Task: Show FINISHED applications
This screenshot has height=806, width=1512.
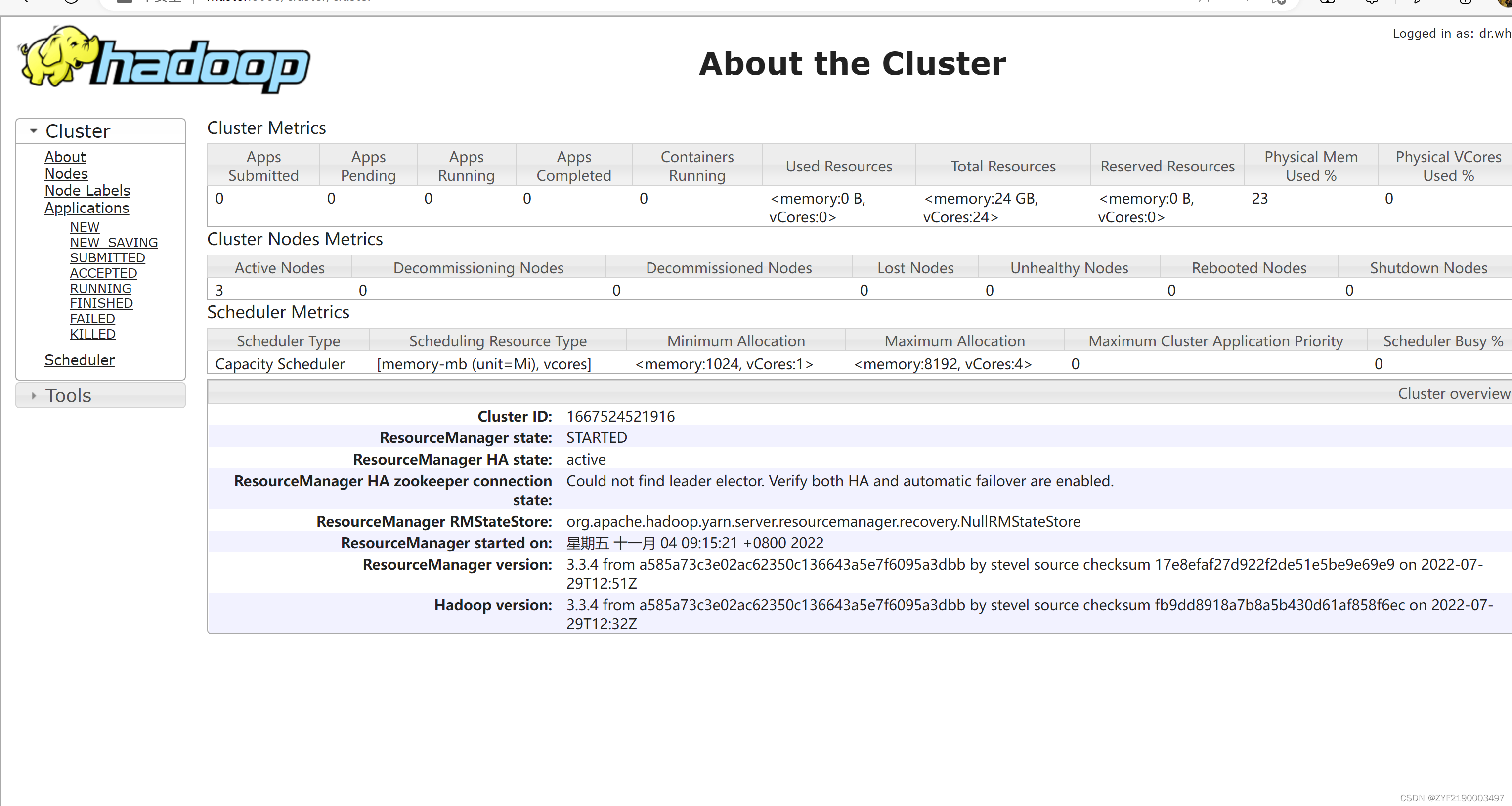Action: coord(101,303)
